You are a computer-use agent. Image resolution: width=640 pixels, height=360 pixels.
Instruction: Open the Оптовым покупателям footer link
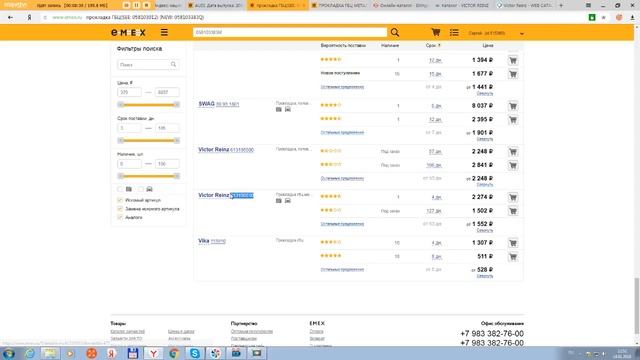pos(251,331)
